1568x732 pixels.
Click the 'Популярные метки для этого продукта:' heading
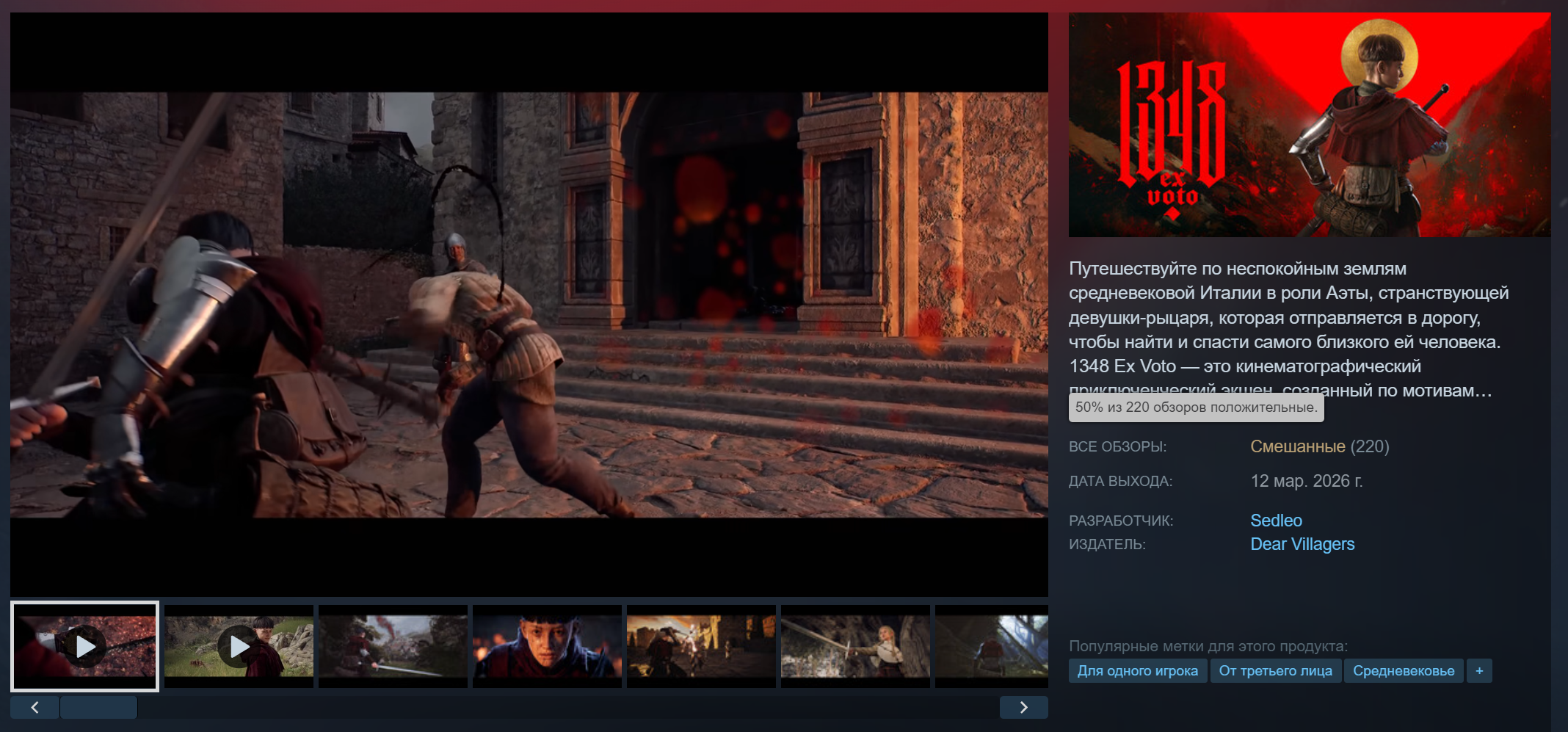1208,646
